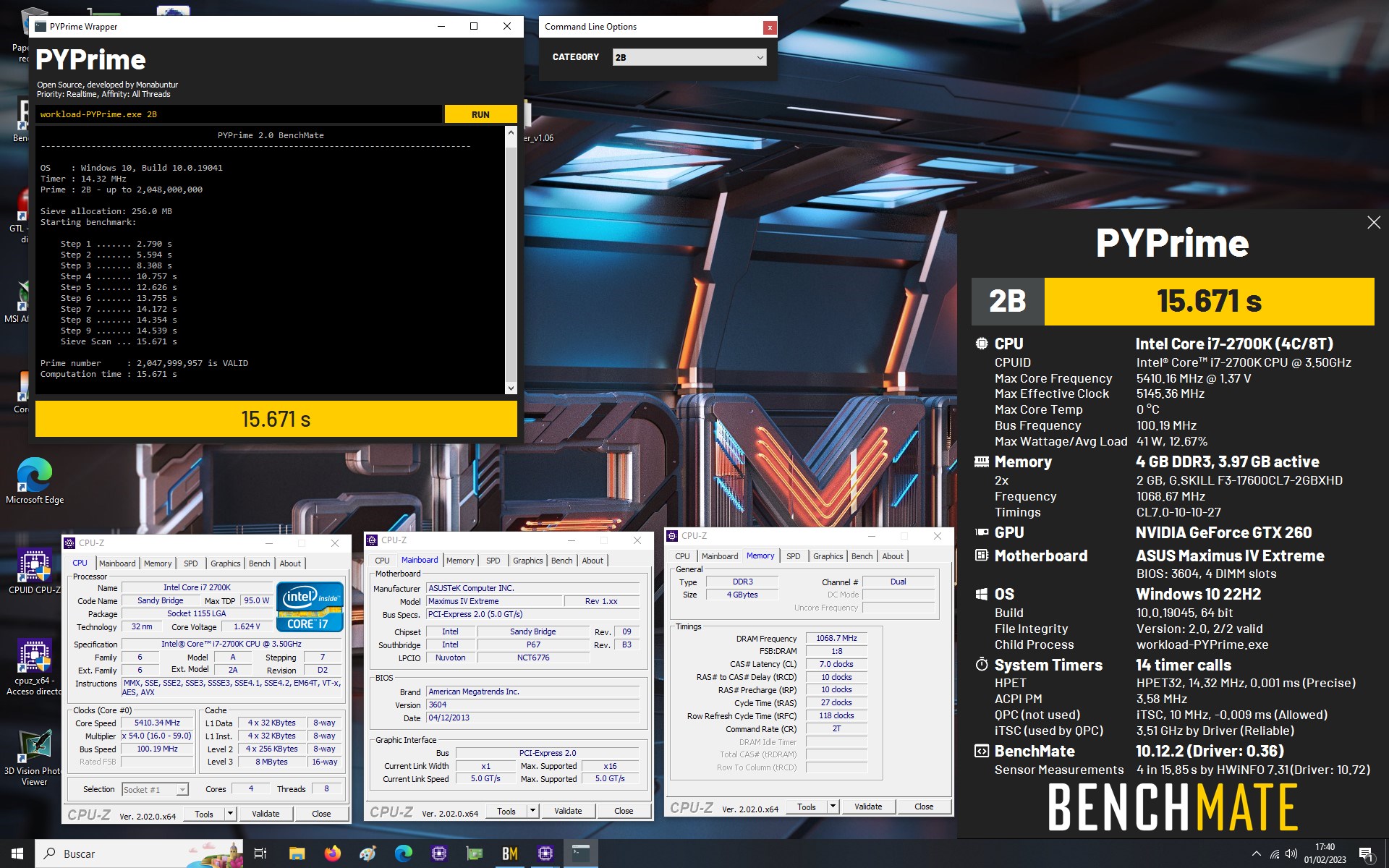This screenshot has height=868, width=1389.
Task: Click the yellow 15.671 s bar in wrapper
Action: tap(276, 419)
